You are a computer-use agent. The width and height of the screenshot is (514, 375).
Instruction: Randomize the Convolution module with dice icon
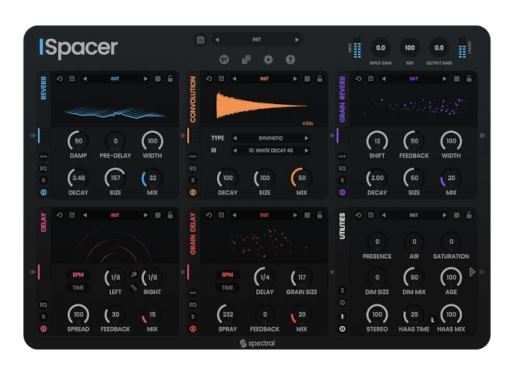(x=307, y=79)
